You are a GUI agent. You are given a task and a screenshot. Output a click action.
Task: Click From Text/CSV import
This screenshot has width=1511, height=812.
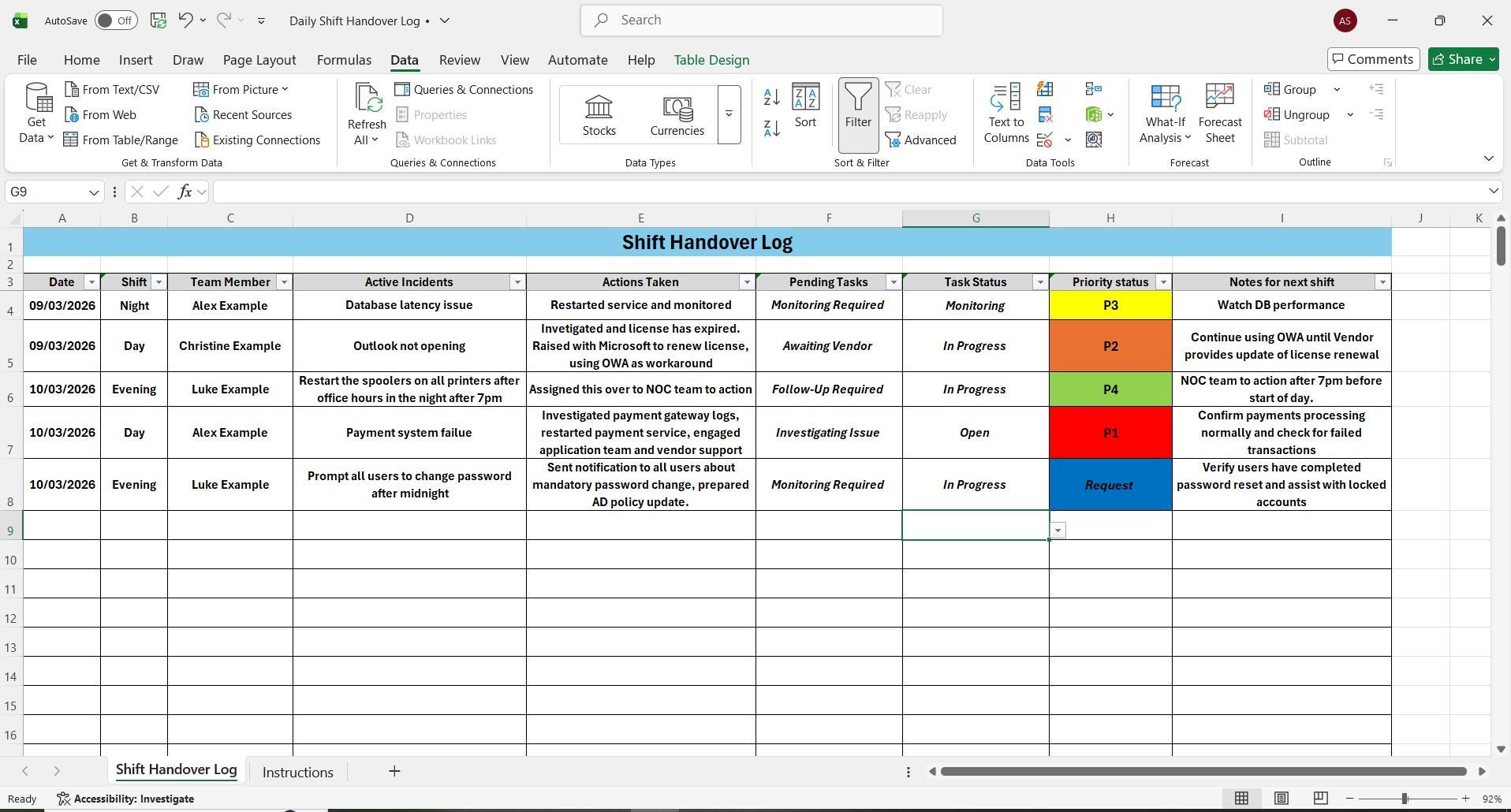[x=112, y=90]
